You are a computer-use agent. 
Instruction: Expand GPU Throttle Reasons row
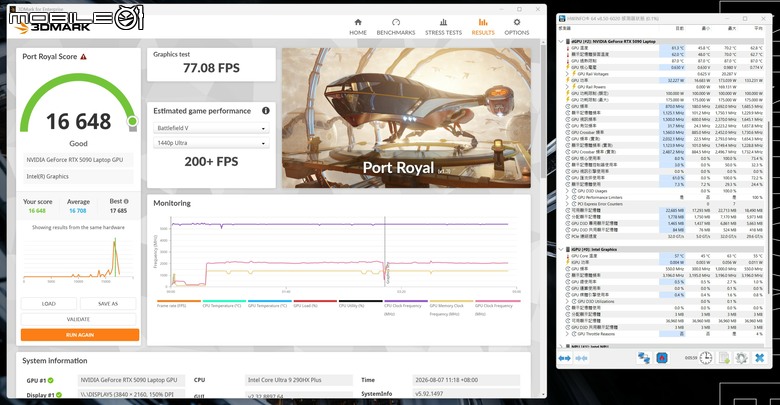tap(567, 334)
